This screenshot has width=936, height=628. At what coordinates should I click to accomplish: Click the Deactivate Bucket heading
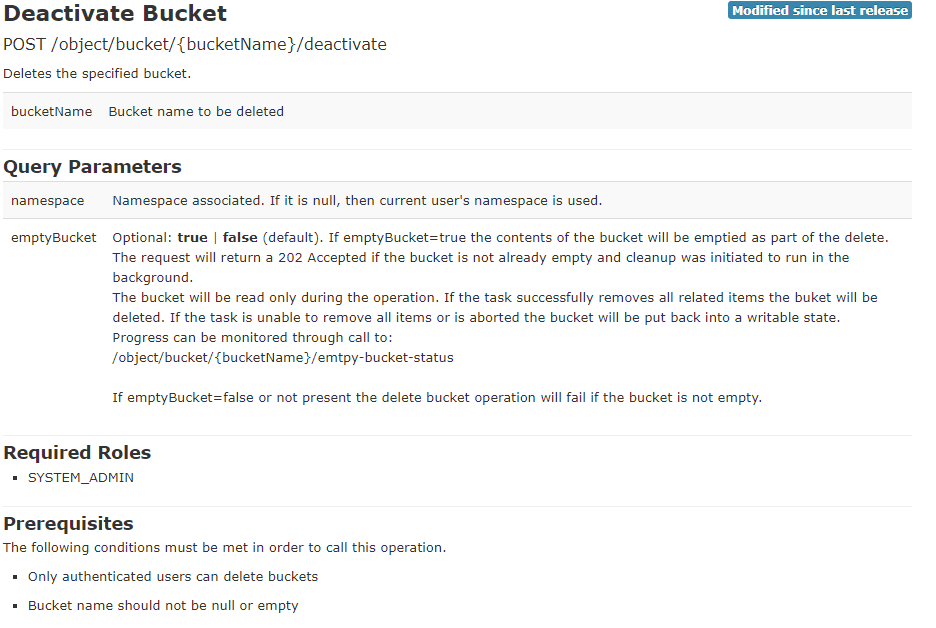(x=115, y=14)
